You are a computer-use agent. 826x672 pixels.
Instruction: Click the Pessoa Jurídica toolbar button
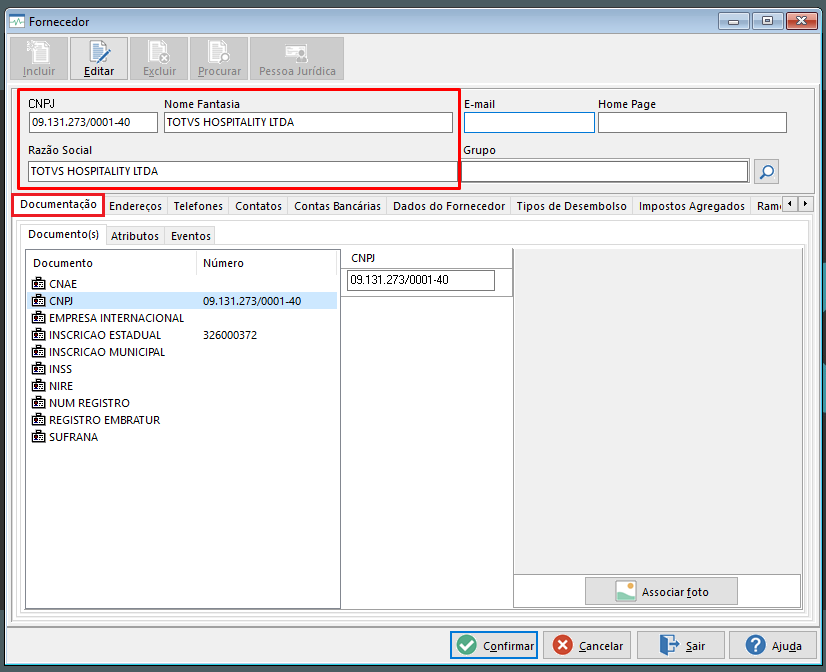tap(297, 58)
